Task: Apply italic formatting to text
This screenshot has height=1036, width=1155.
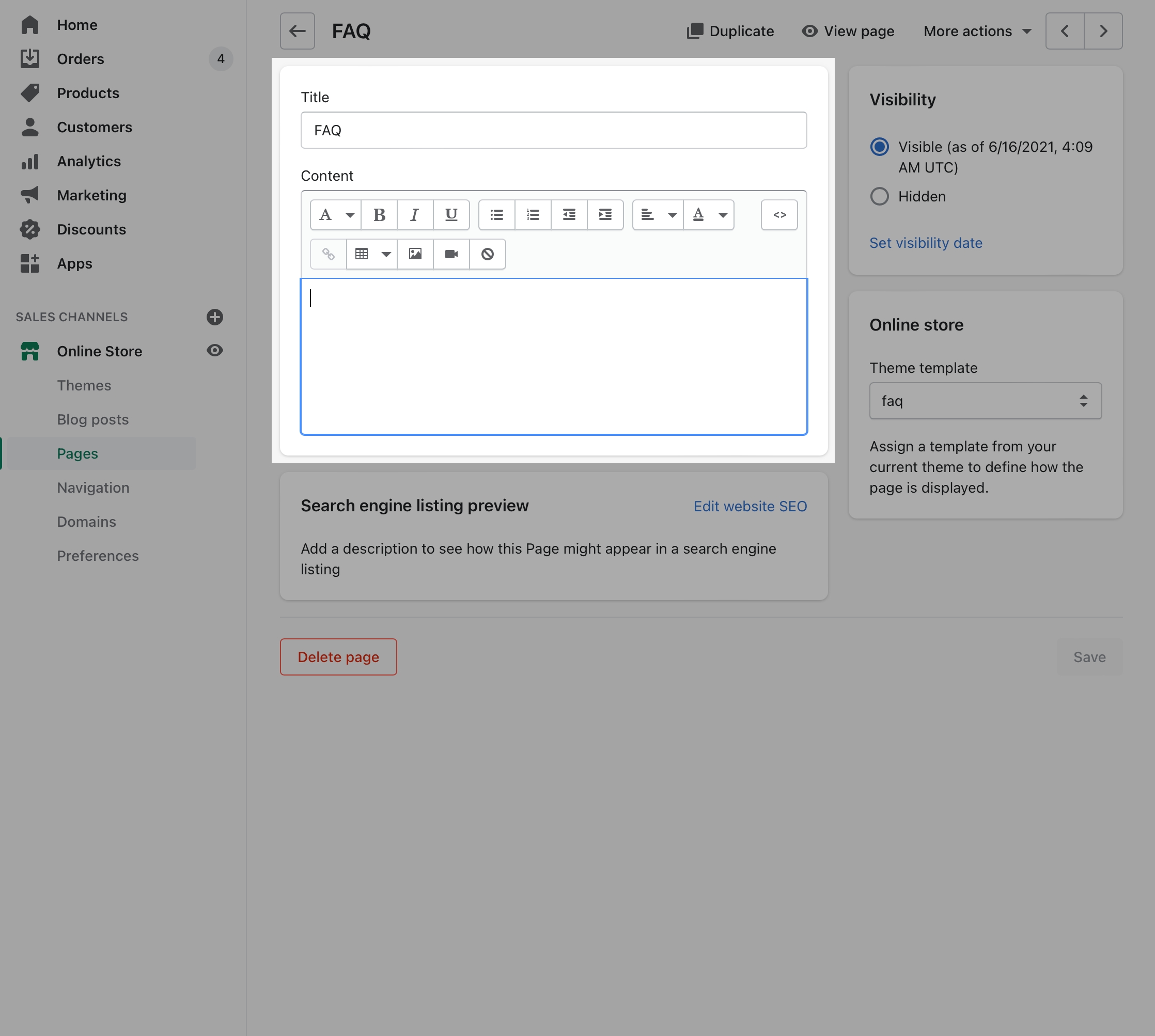Action: (x=415, y=215)
